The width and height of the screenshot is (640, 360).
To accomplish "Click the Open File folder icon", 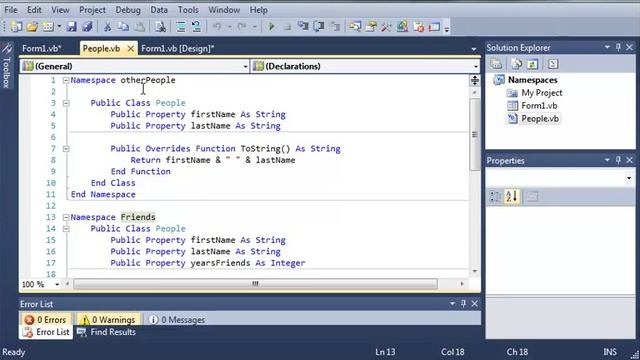I will coord(32,27).
